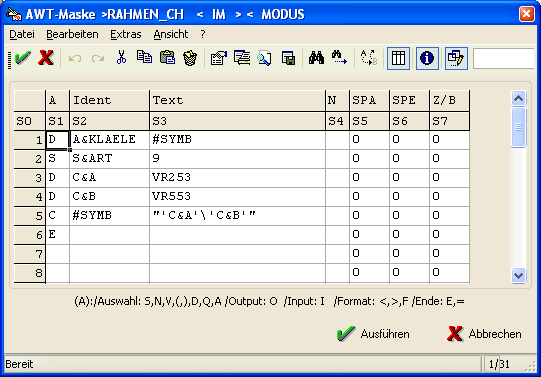Toggle the table columns view button
This screenshot has width=541, height=377.
pos(398,58)
